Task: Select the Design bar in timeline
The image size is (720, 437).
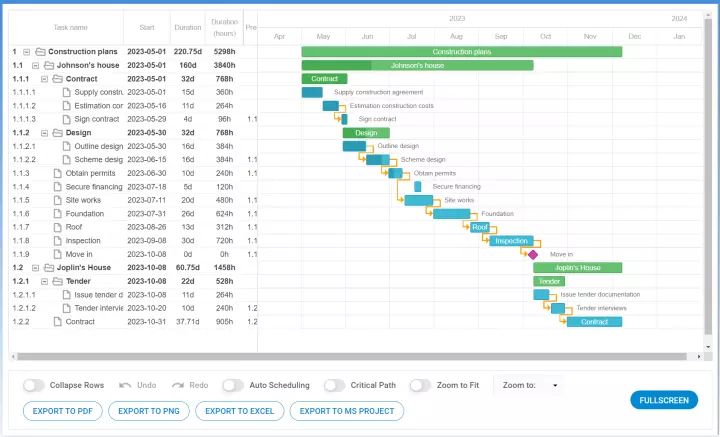Action: 366,133
